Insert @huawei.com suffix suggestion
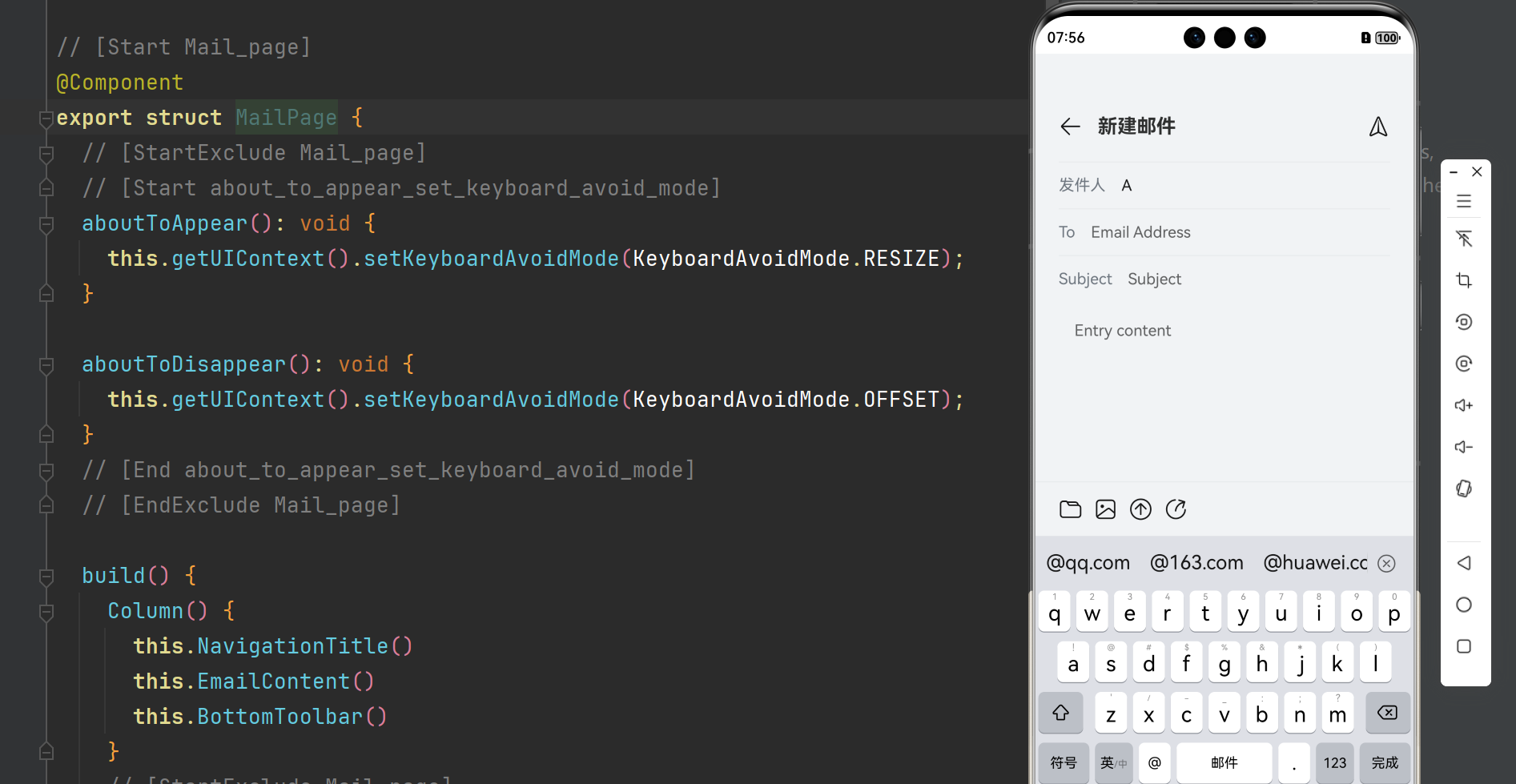The width and height of the screenshot is (1516, 784). coord(1316,563)
